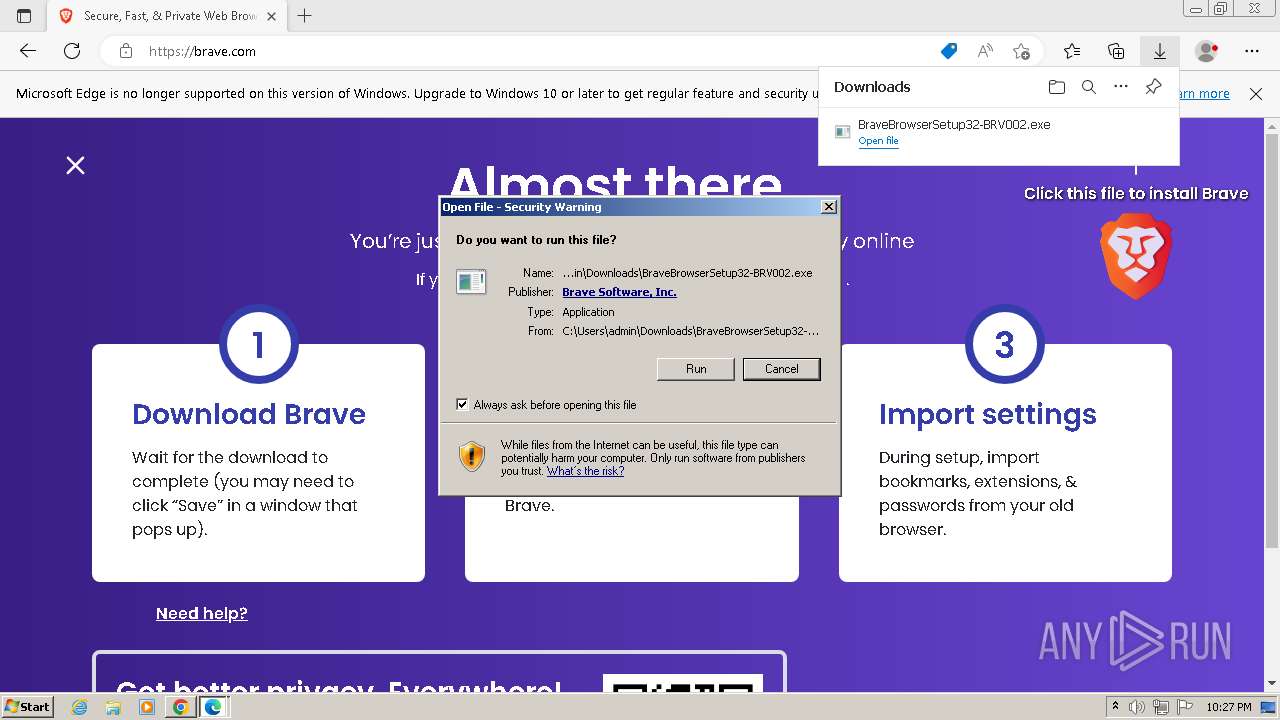Open the network tray icon
This screenshot has width=1280, height=720.
tap(1160, 707)
